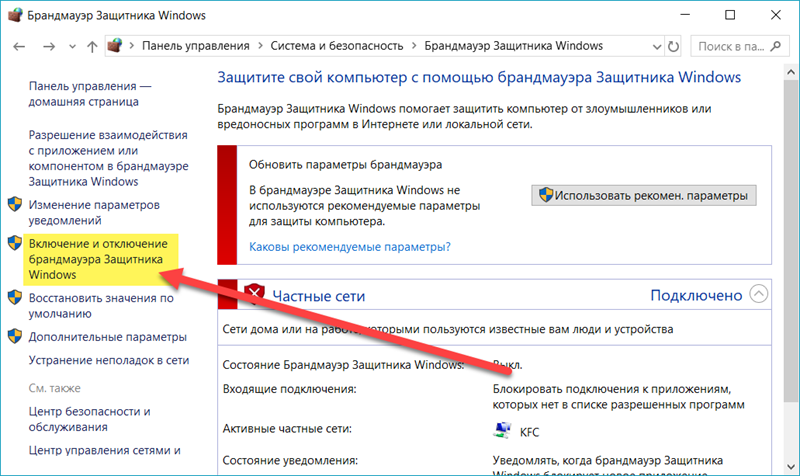Open the recent locations dropdown arrow
The image size is (800, 476).
[x=72, y=47]
